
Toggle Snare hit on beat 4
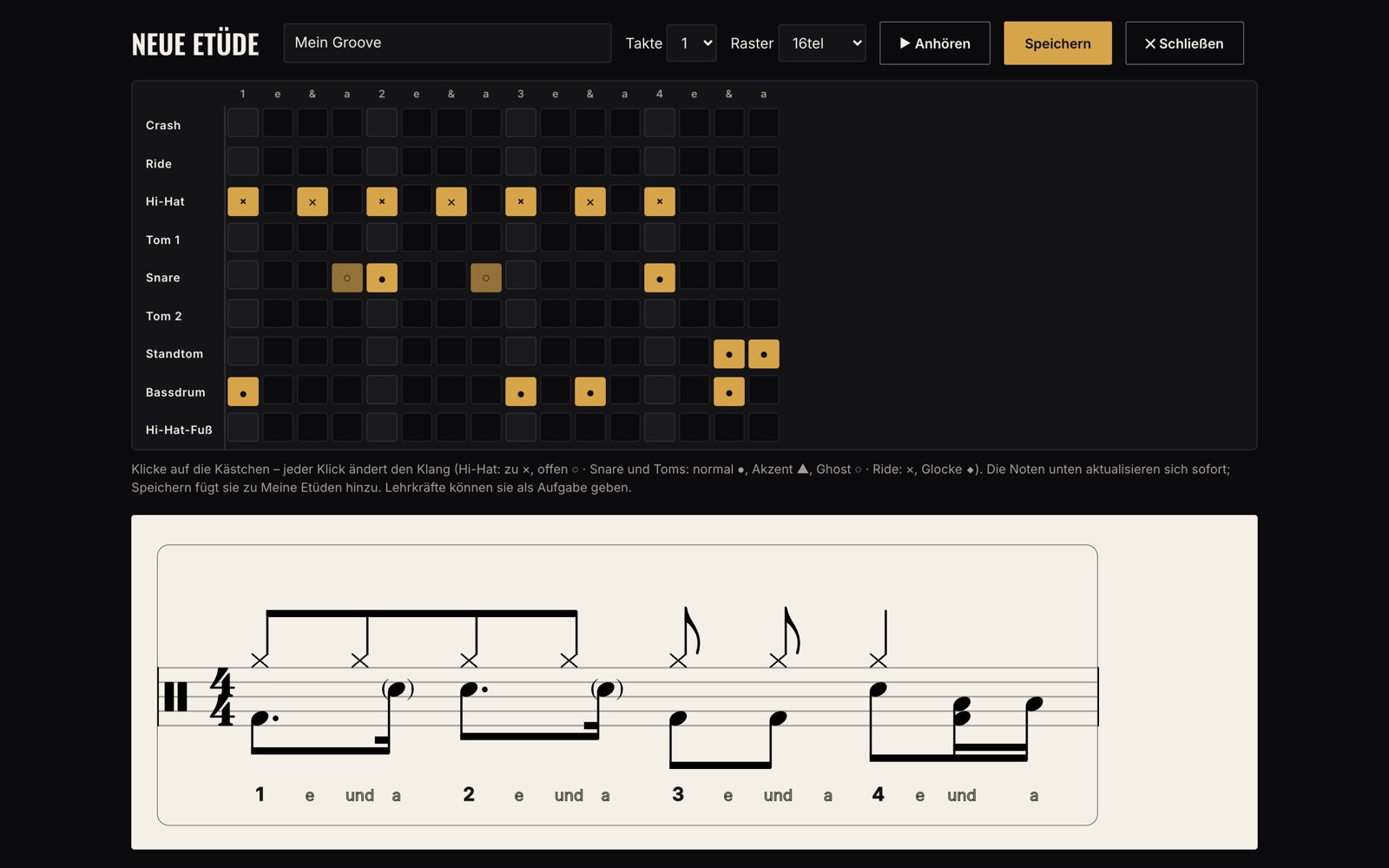pos(660,278)
